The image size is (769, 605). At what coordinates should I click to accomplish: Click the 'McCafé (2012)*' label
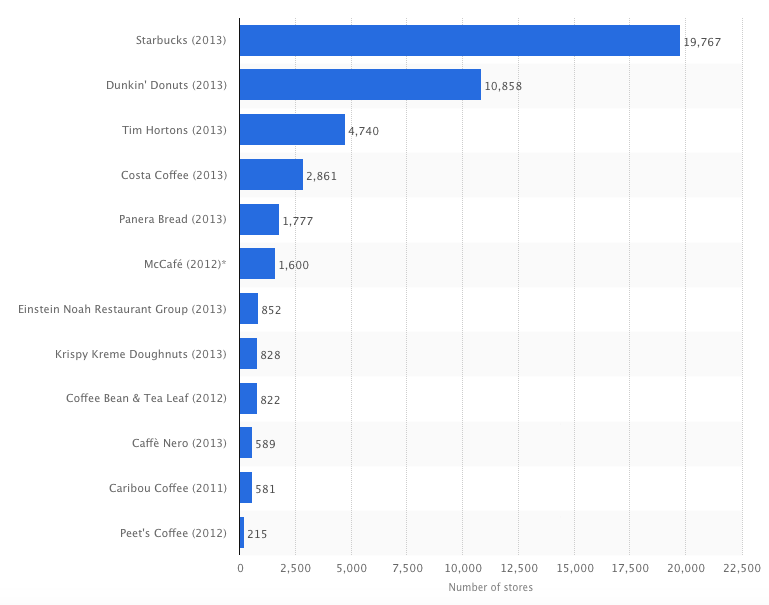tap(185, 264)
